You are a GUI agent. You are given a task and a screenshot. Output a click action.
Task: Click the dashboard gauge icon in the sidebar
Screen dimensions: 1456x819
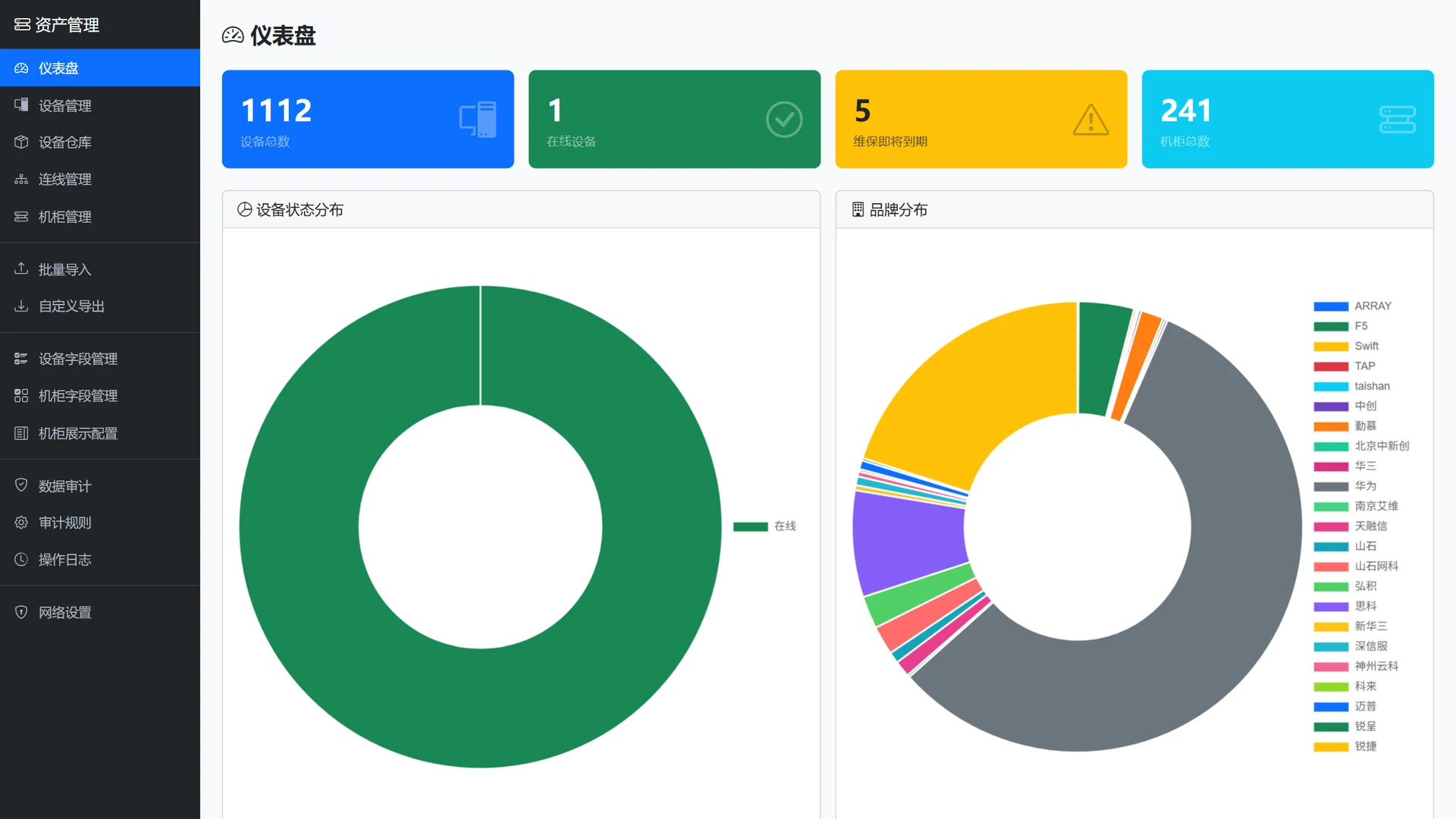tap(21, 68)
